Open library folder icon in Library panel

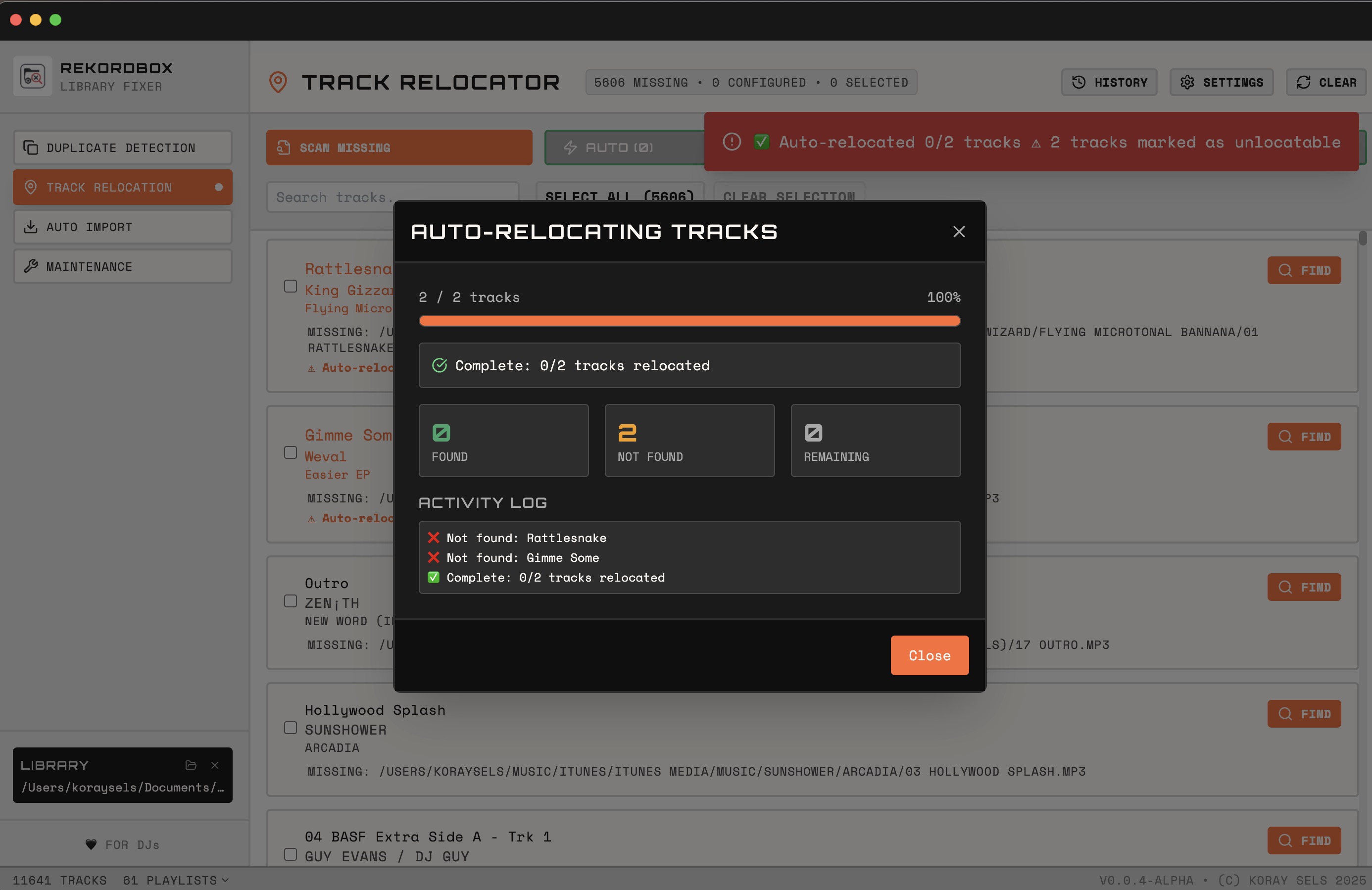point(191,765)
